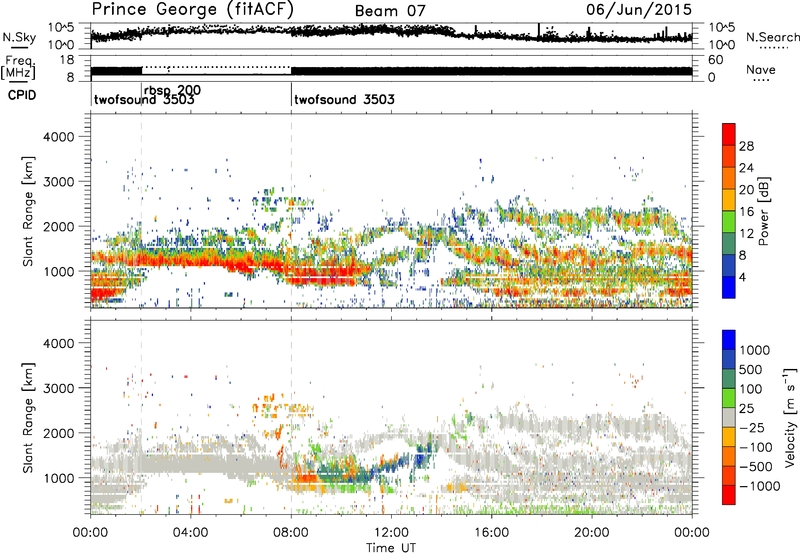
Task: Click the 'N.Sky' legend label
Action: 19,37
